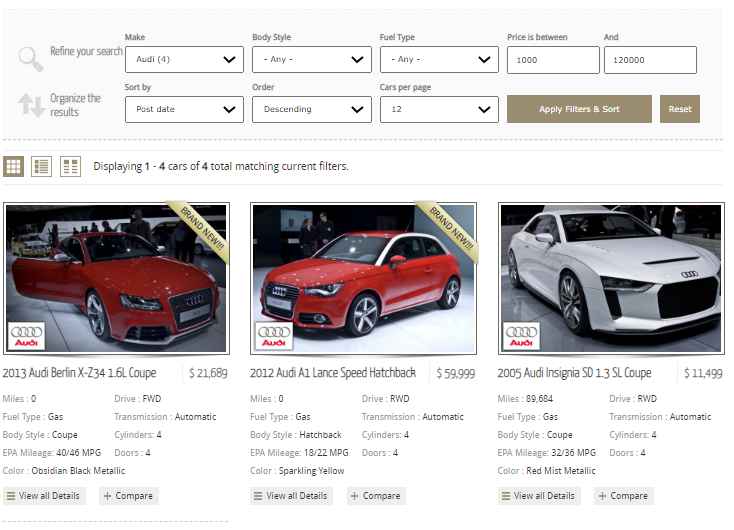
Task: Click Brand New ribbon on Berlin X-Z34 photo
Action: pos(200,230)
